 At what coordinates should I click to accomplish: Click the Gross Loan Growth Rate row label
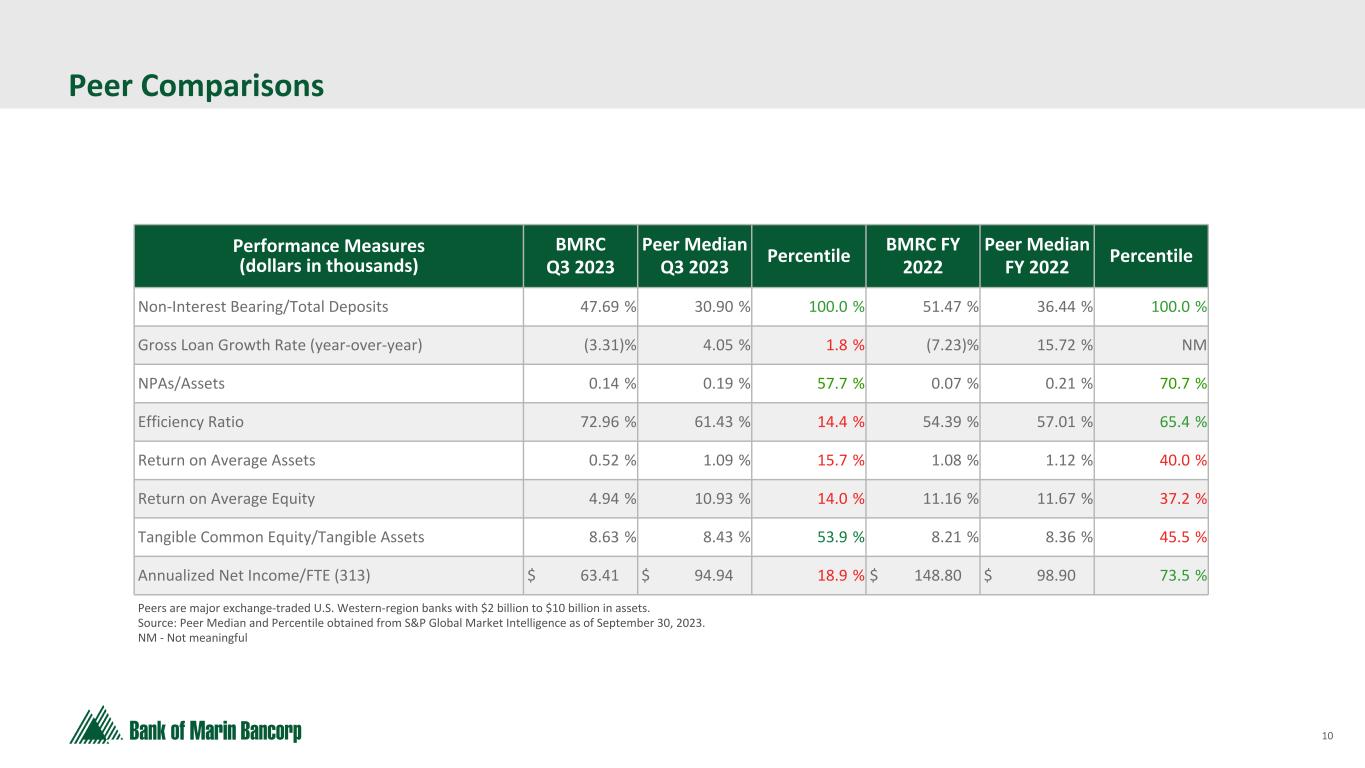click(280, 346)
